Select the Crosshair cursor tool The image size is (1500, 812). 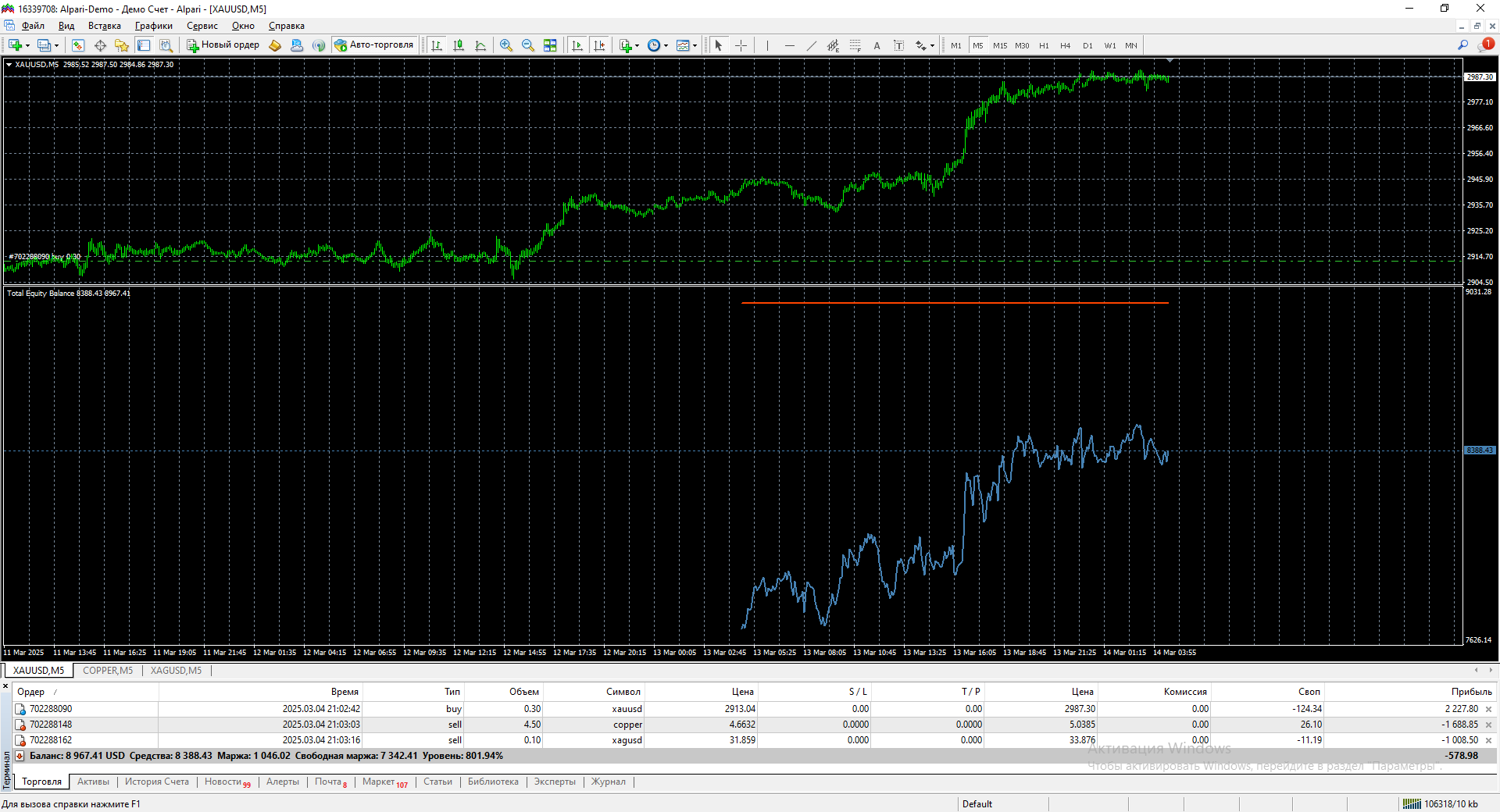741,45
